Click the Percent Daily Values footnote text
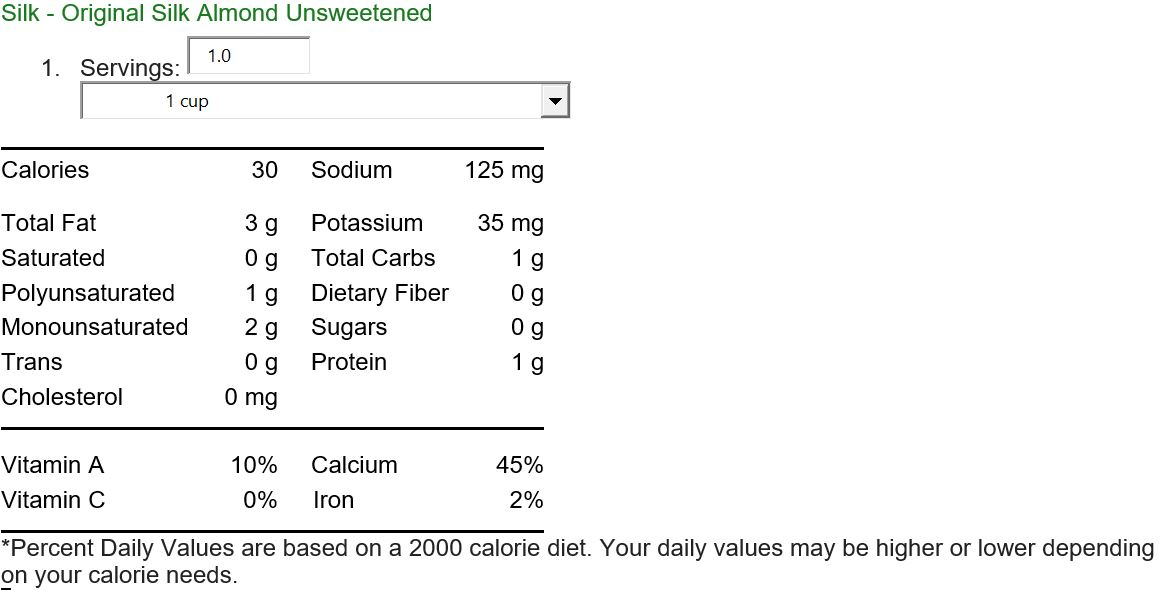The width and height of the screenshot is (1163, 590). (577, 562)
